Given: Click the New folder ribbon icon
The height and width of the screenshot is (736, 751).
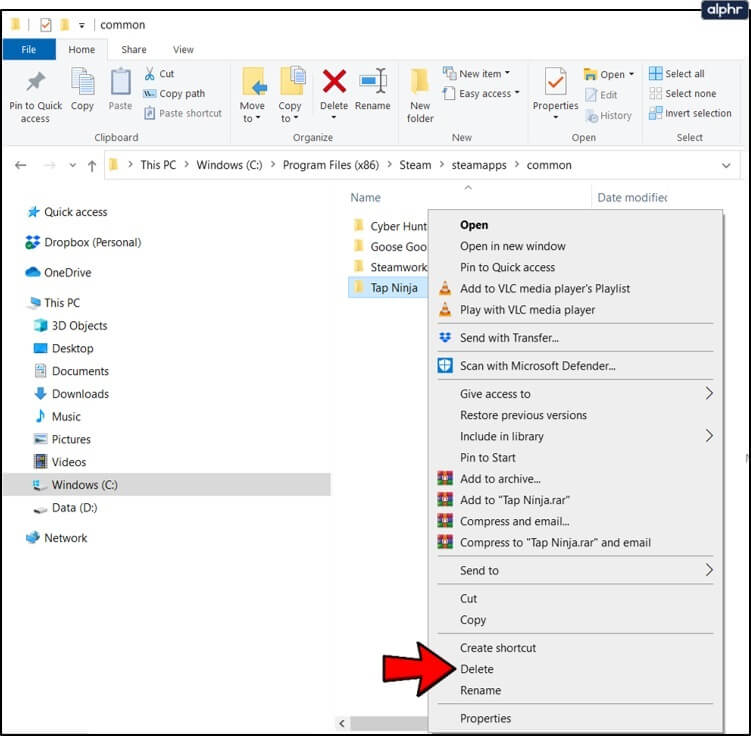Looking at the screenshot, I should pyautogui.click(x=420, y=81).
